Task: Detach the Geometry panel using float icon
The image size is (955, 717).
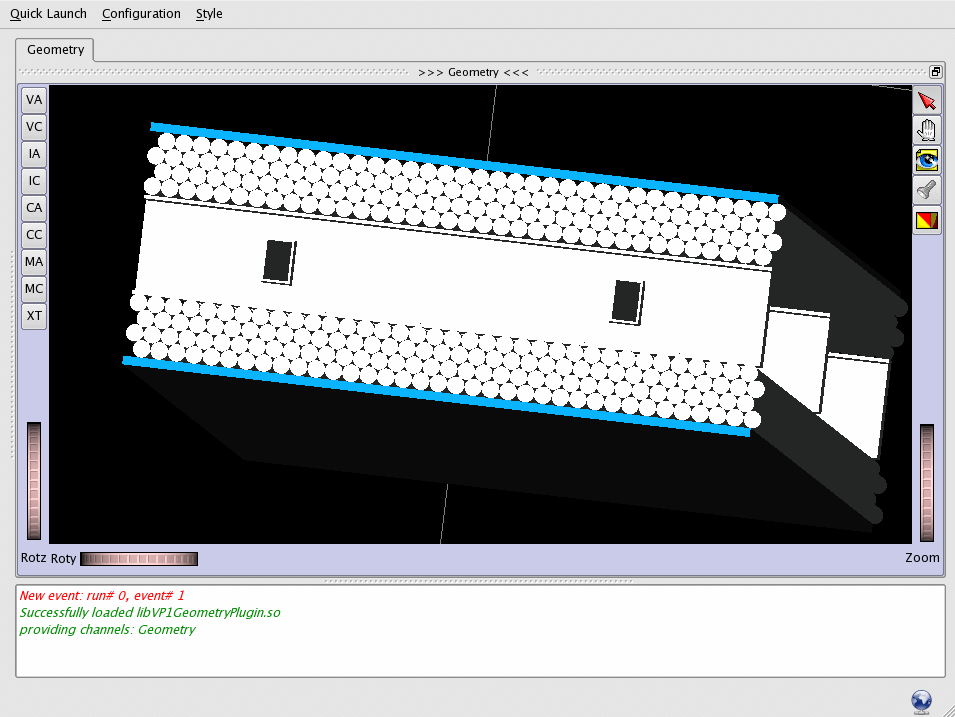Action: (936, 72)
